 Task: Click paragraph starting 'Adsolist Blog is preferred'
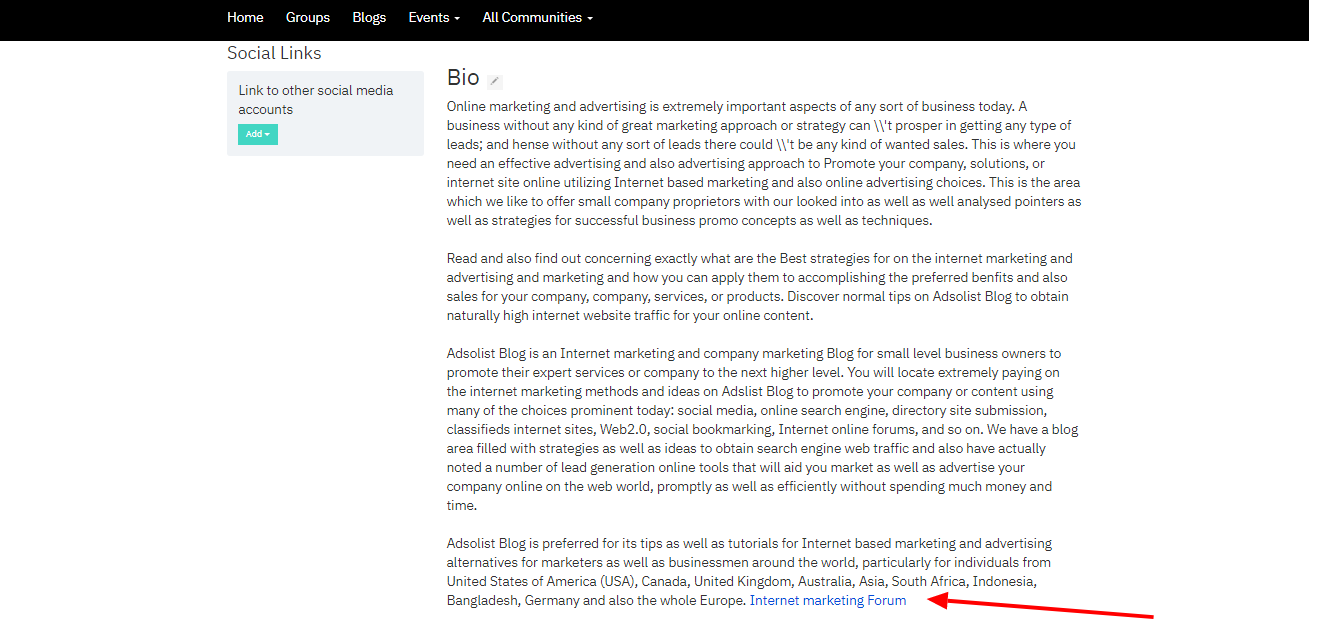pyautogui.click(x=750, y=572)
